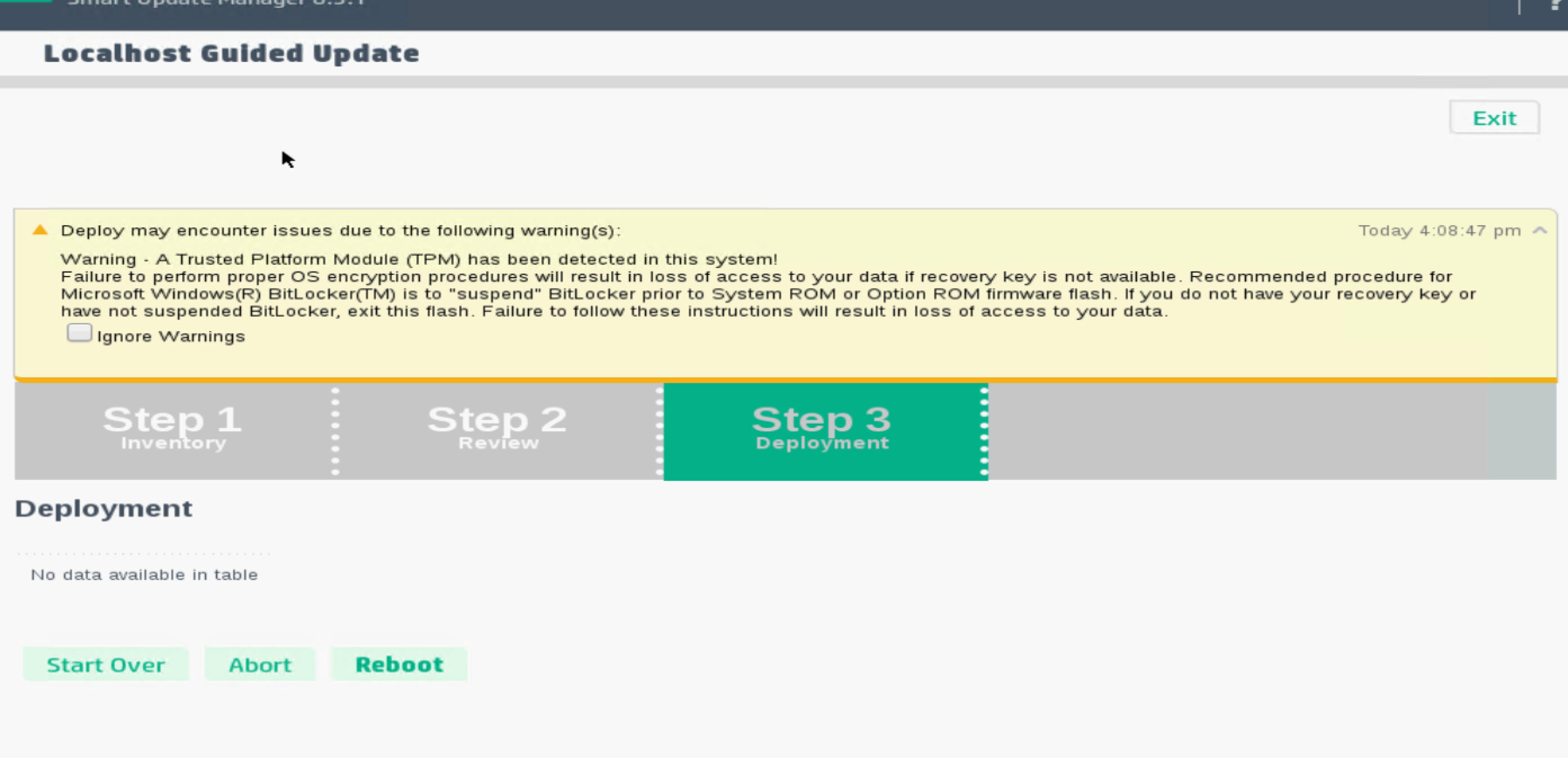Click the Localhost Guided Update title

(x=231, y=53)
